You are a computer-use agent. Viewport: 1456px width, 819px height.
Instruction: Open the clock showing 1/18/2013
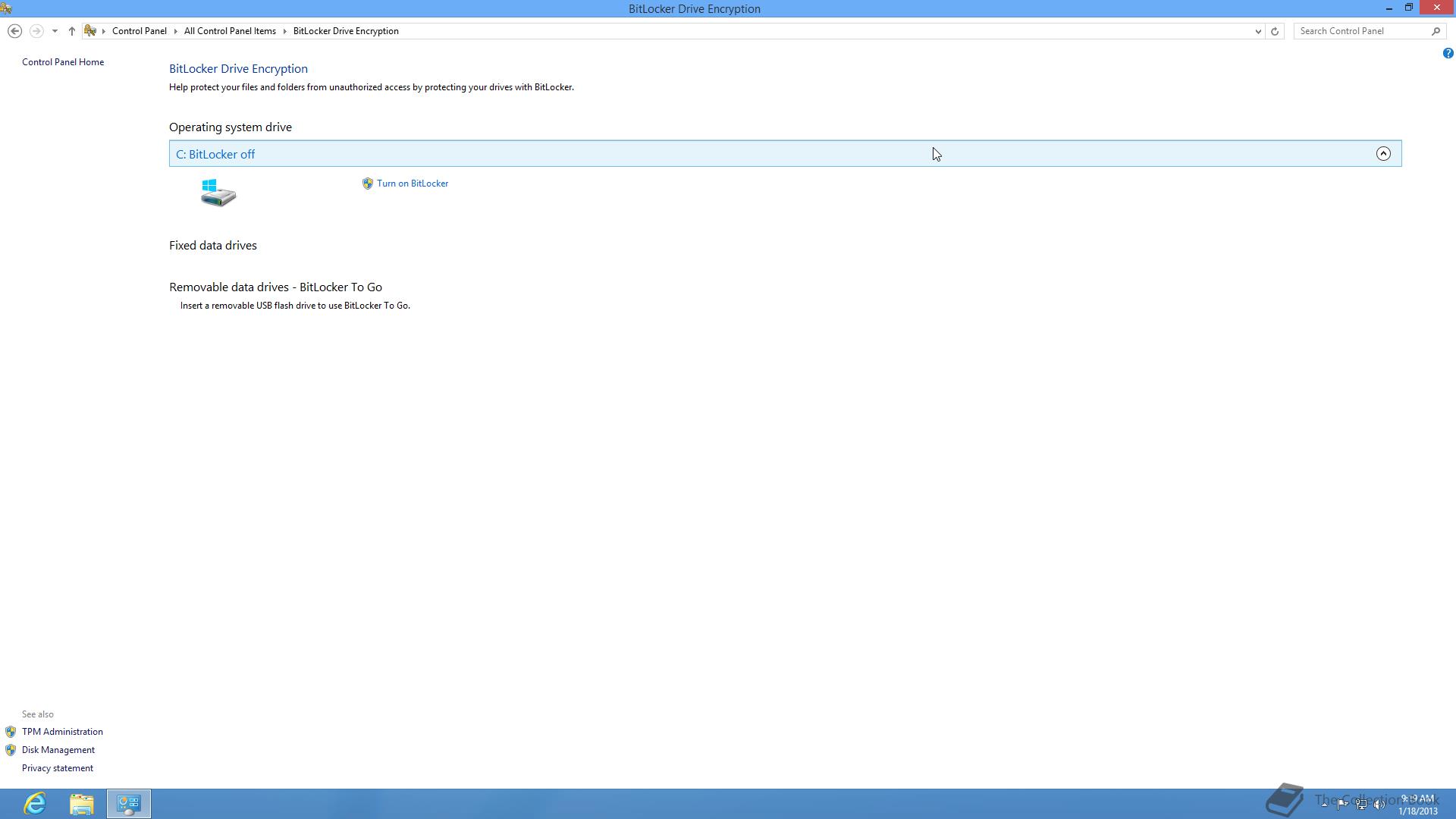tap(1418, 805)
